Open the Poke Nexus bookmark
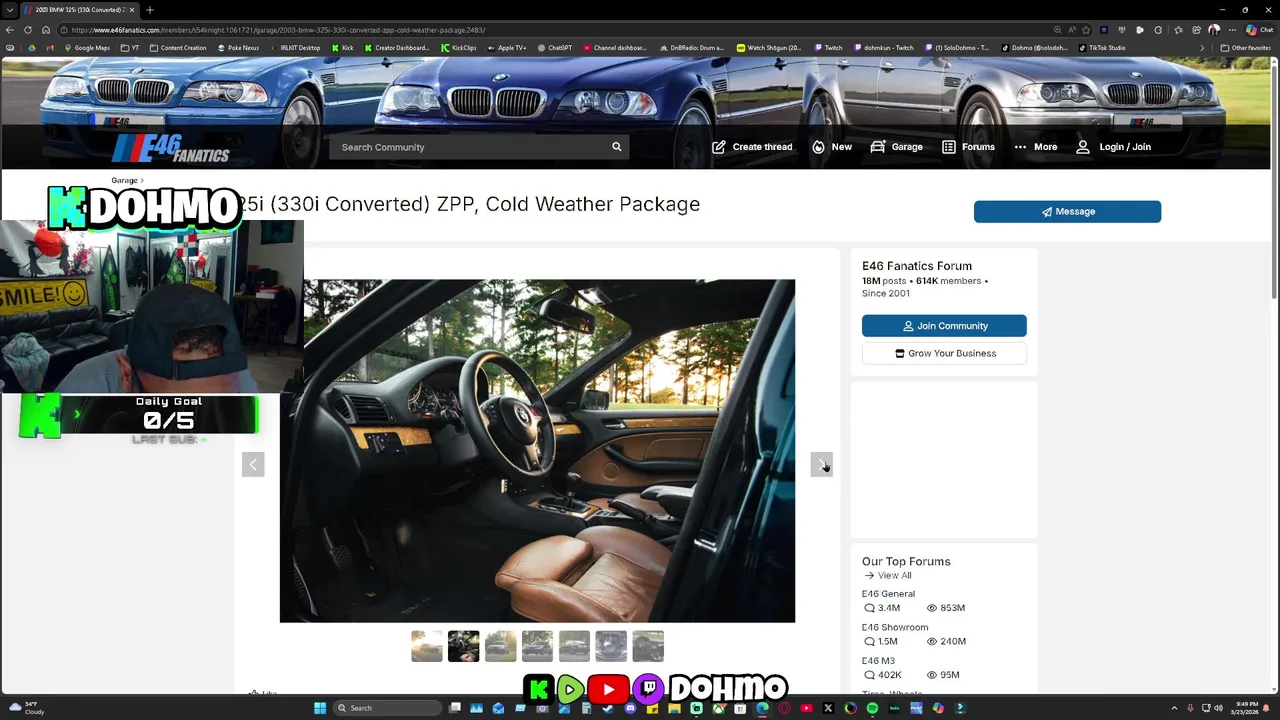The width and height of the screenshot is (1280, 720). 239,48
